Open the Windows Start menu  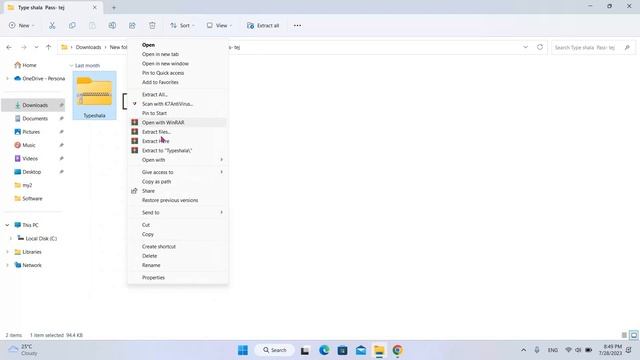click(x=243, y=350)
